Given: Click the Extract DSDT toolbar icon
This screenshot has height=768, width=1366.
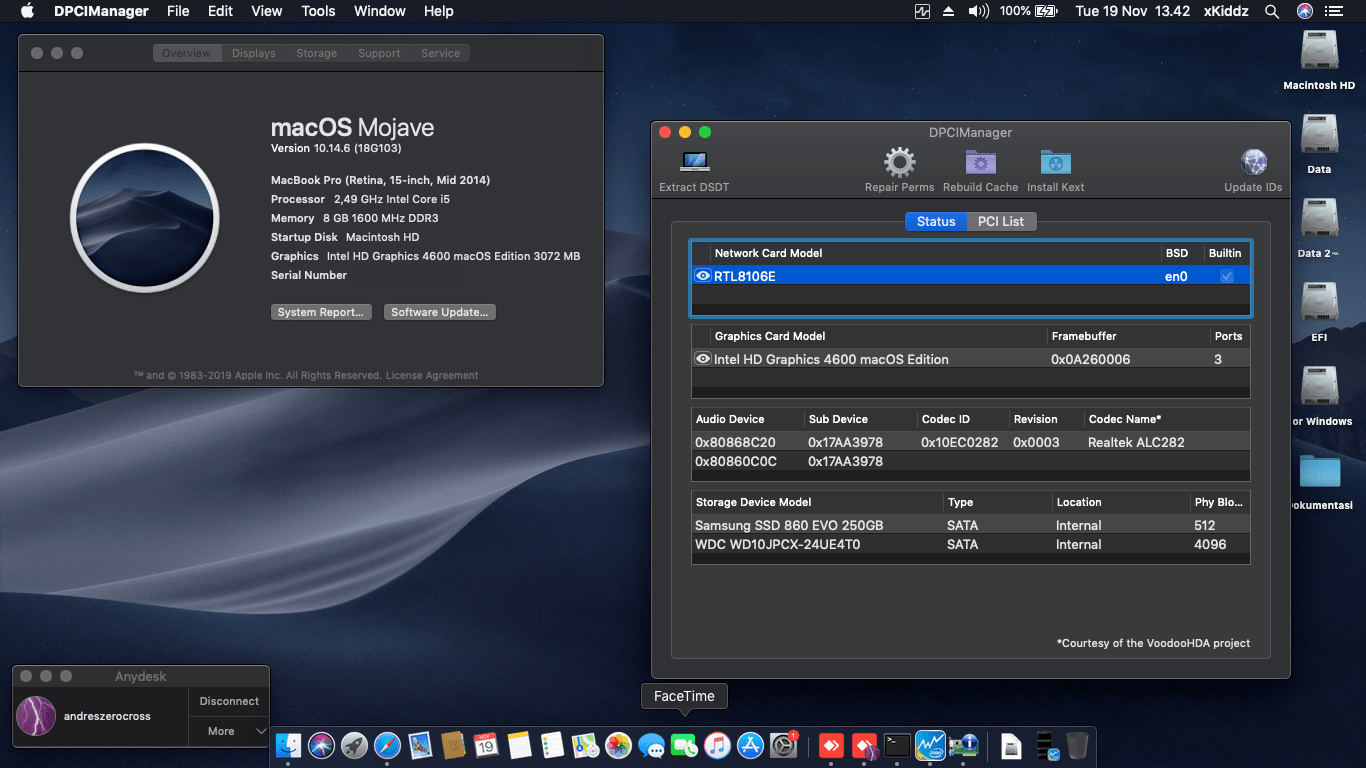Looking at the screenshot, I should pyautogui.click(x=693, y=163).
